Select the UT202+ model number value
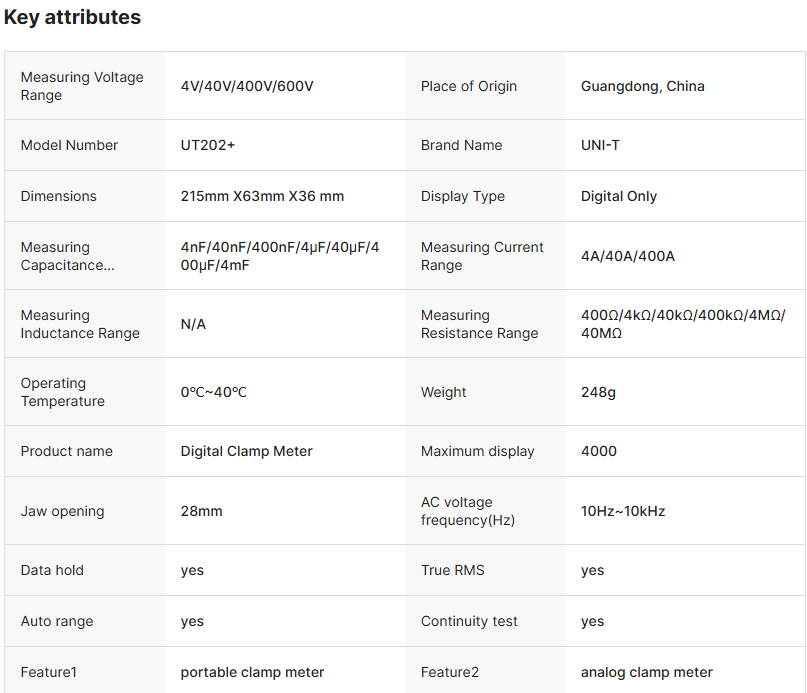The image size is (807, 693). [x=208, y=145]
